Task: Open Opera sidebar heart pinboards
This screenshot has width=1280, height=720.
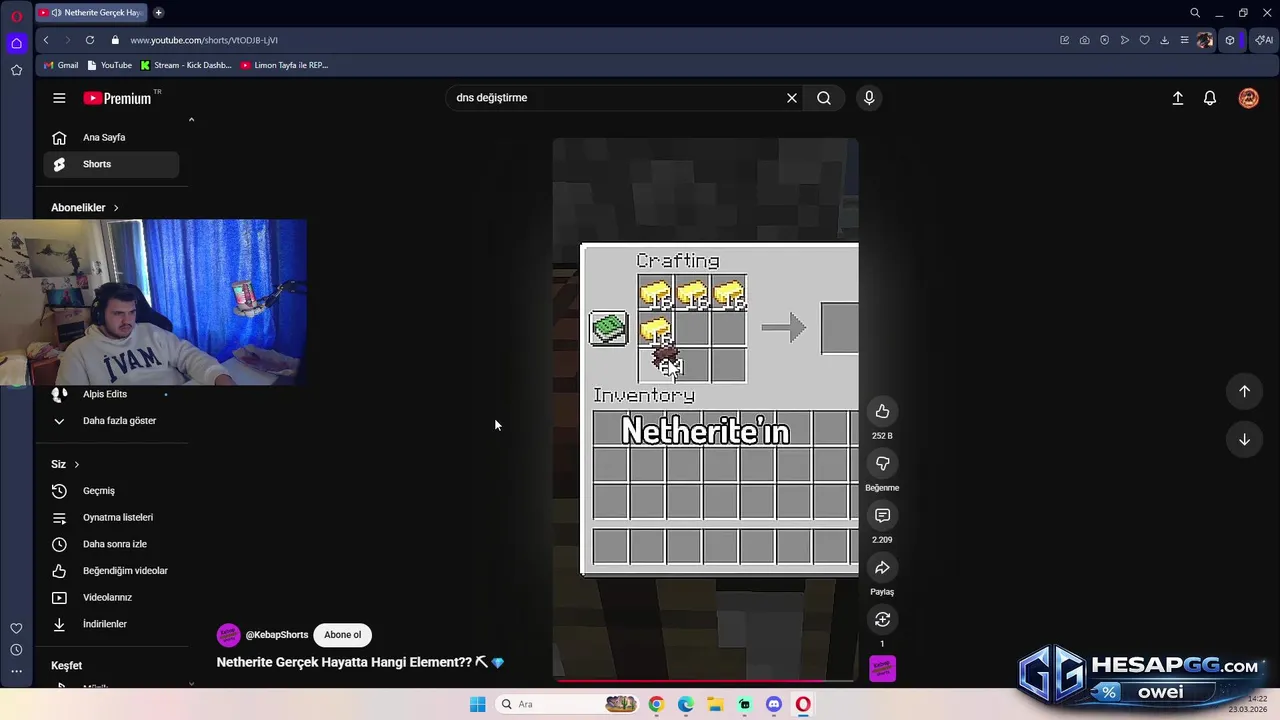Action: pos(16,628)
